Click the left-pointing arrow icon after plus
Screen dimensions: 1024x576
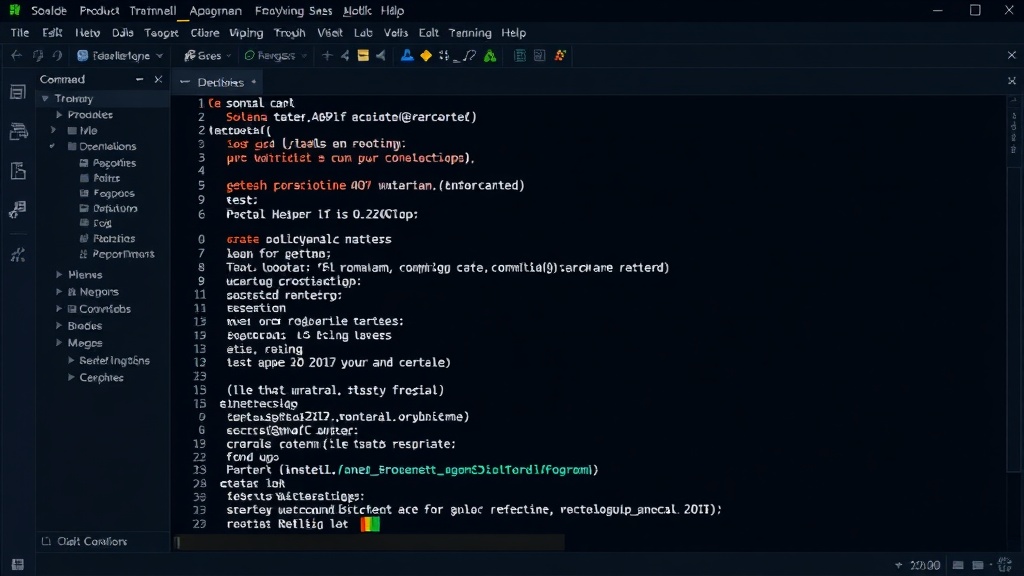(345, 56)
